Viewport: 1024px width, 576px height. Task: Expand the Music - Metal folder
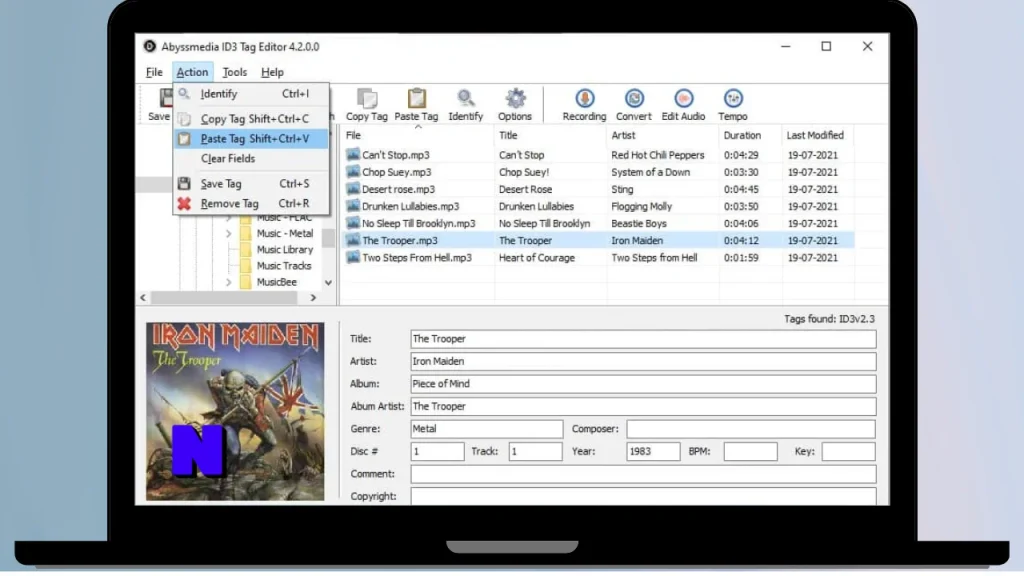(229, 234)
